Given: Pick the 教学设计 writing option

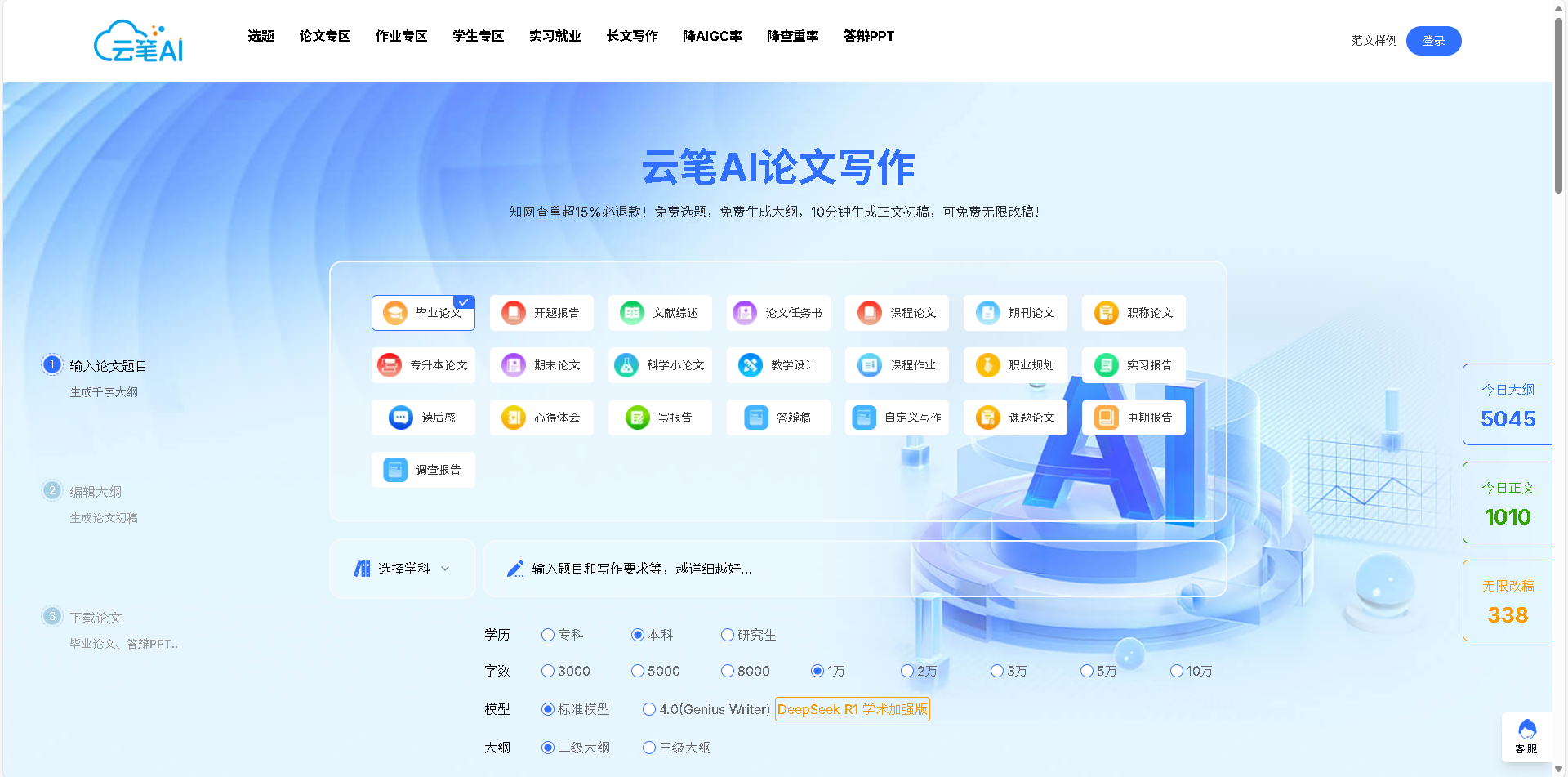Looking at the screenshot, I should [x=777, y=365].
